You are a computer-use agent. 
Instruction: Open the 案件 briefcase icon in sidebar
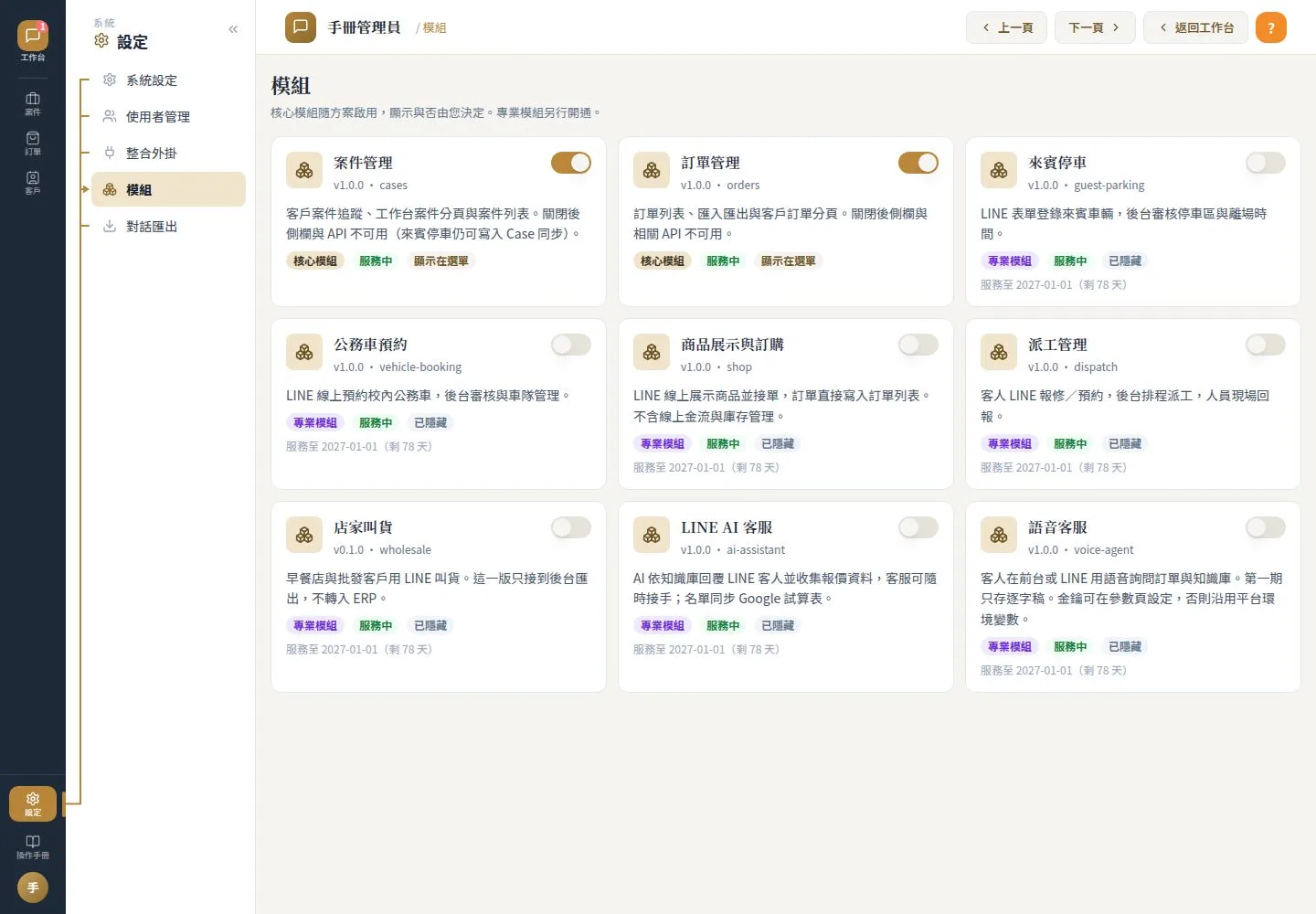coord(33,103)
